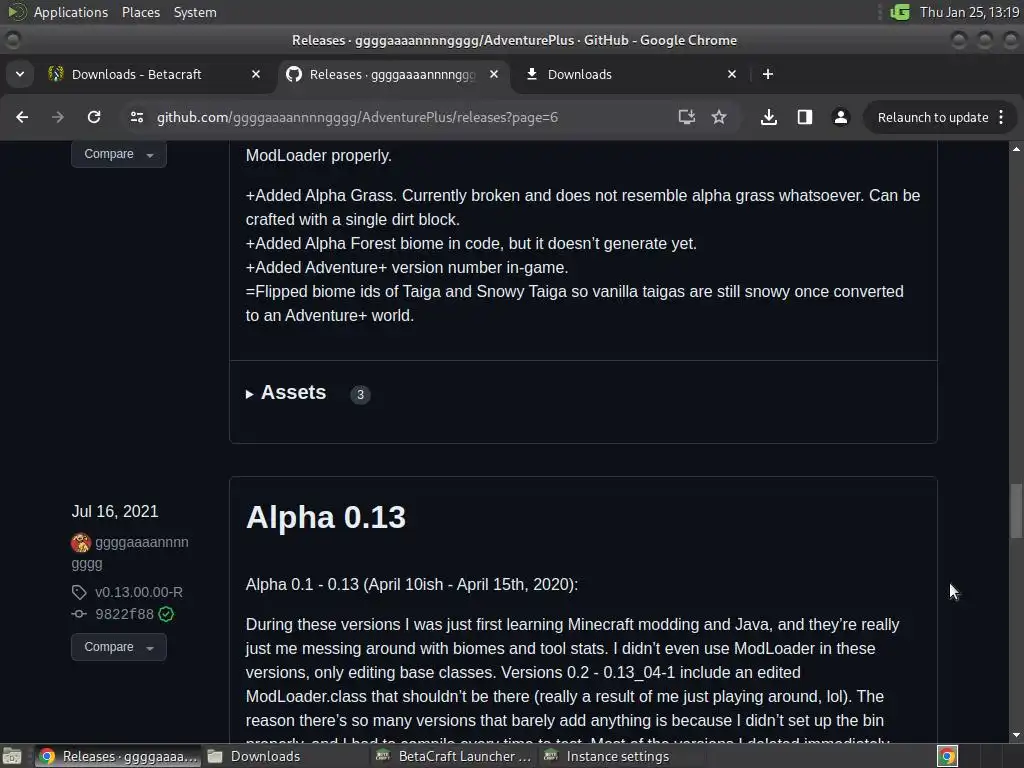Click the verified check icon by commit
Viewport: 1024px width, 768px height.
click(x=166, y=614)
